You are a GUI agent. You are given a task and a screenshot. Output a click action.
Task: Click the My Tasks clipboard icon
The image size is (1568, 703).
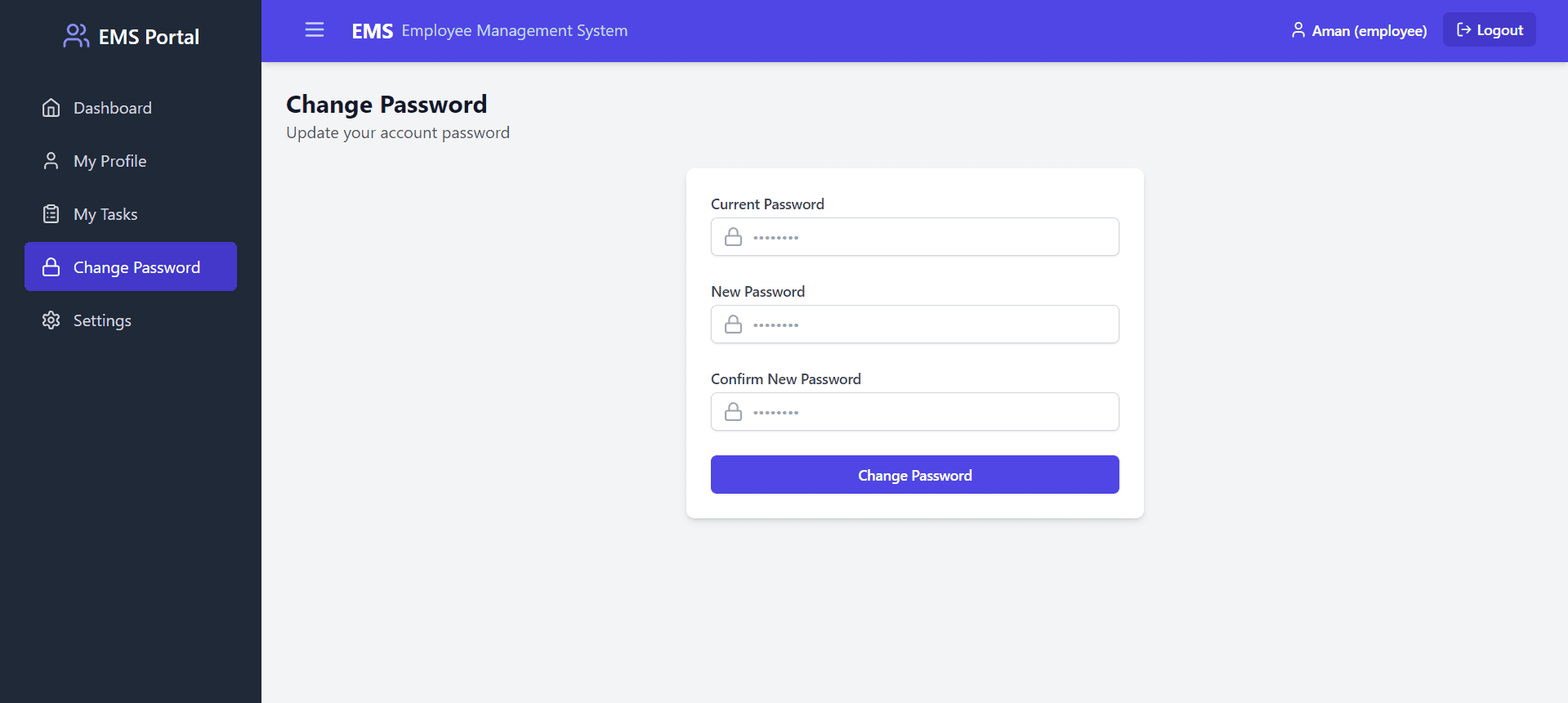[x=51, y=214]
